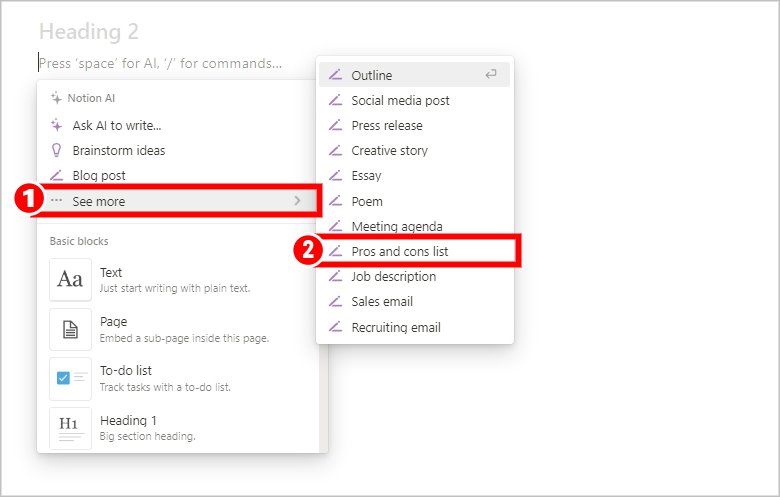Click the 'Press space for AI' text line
This screenshot has width=780, height=497.
(160, 64)
